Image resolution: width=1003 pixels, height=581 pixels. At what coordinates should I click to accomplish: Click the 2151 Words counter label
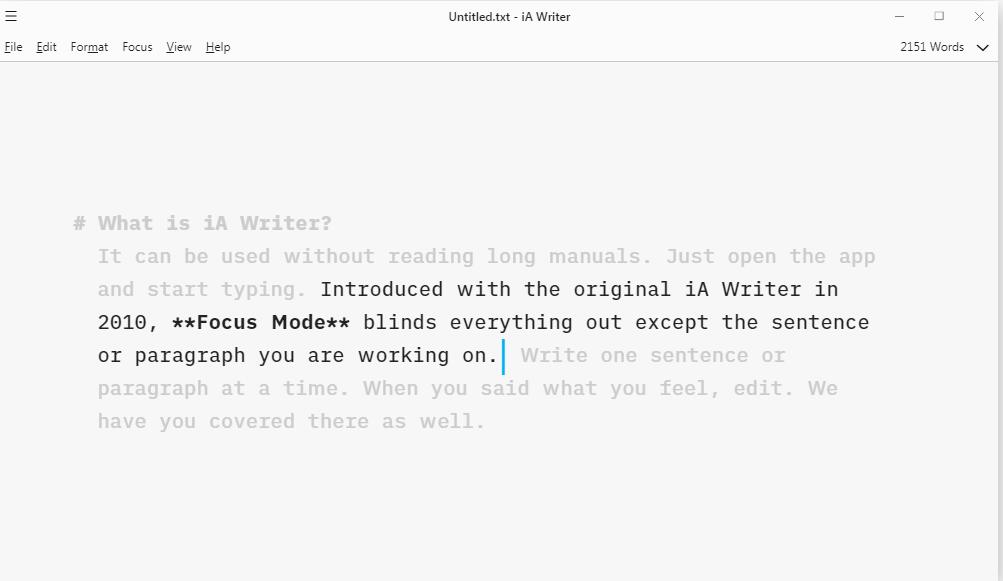[931, 47]
